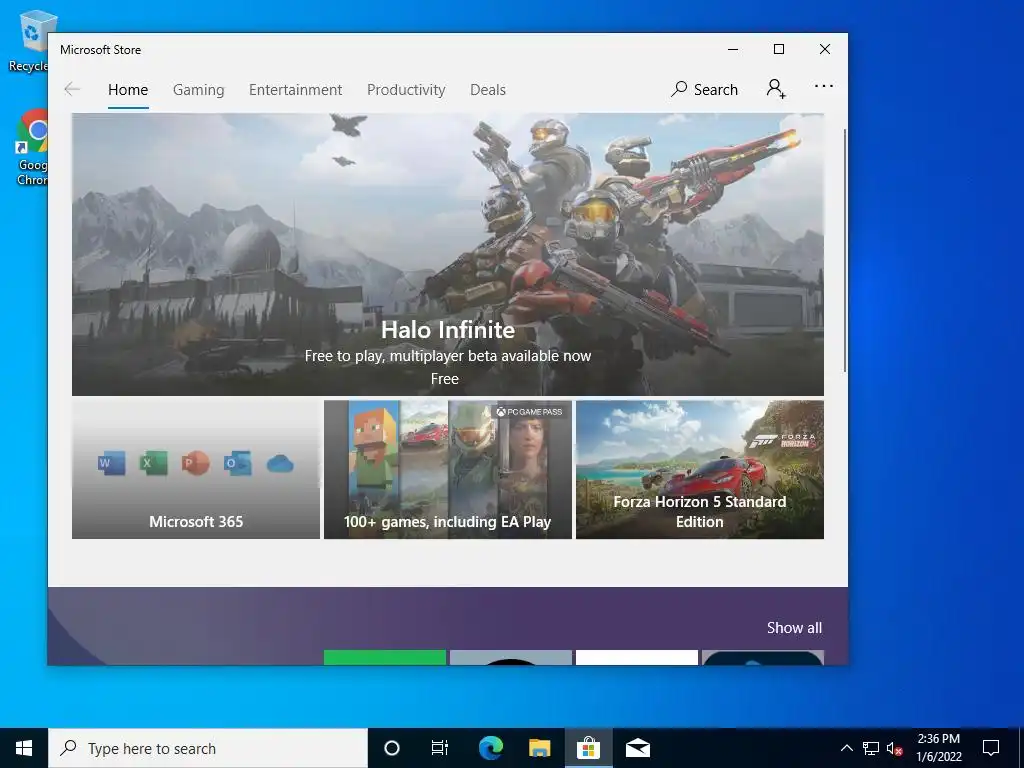Select the Recycle Bin desktop icon
This screenshot has width=1024, height=768.
(29, 40)
